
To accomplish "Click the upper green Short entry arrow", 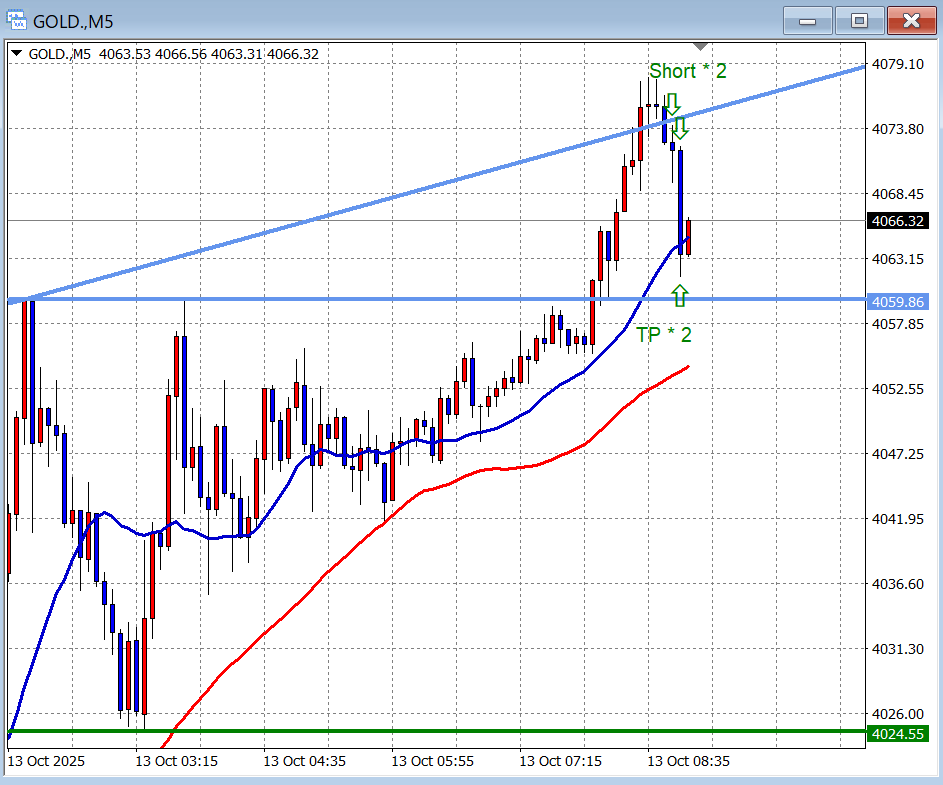I will click(x=672, y=104).
